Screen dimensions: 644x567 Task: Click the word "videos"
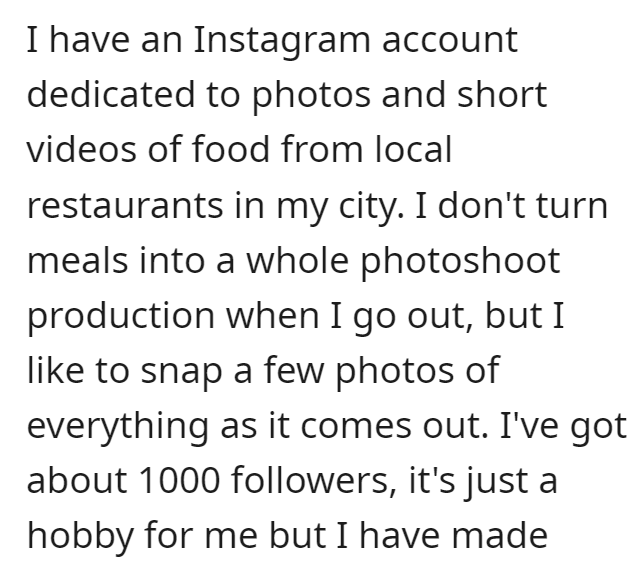point(81,149)
